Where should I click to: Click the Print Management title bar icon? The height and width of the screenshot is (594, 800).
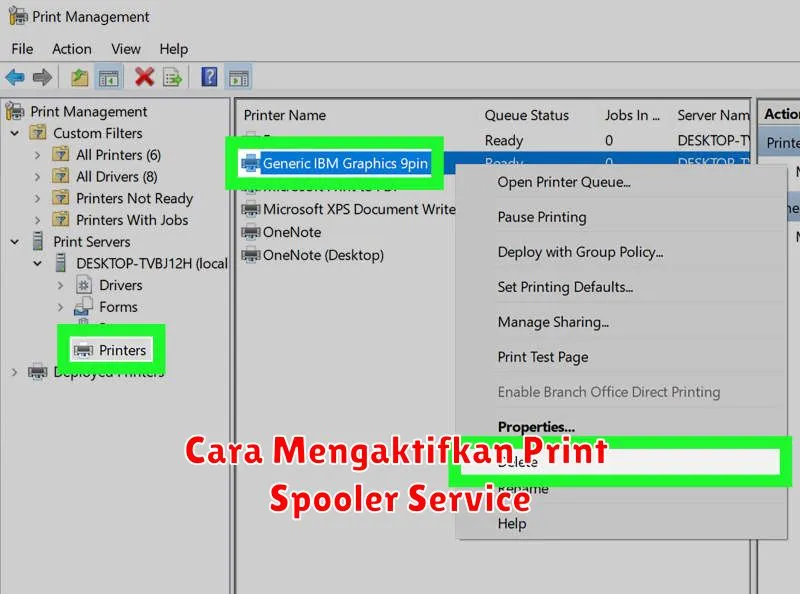(18, 16)
